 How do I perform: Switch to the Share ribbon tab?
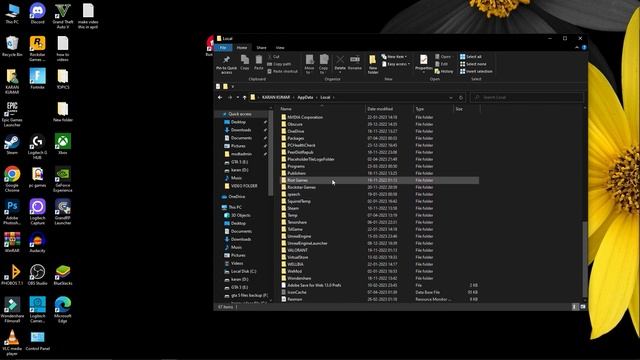point(261,48)
